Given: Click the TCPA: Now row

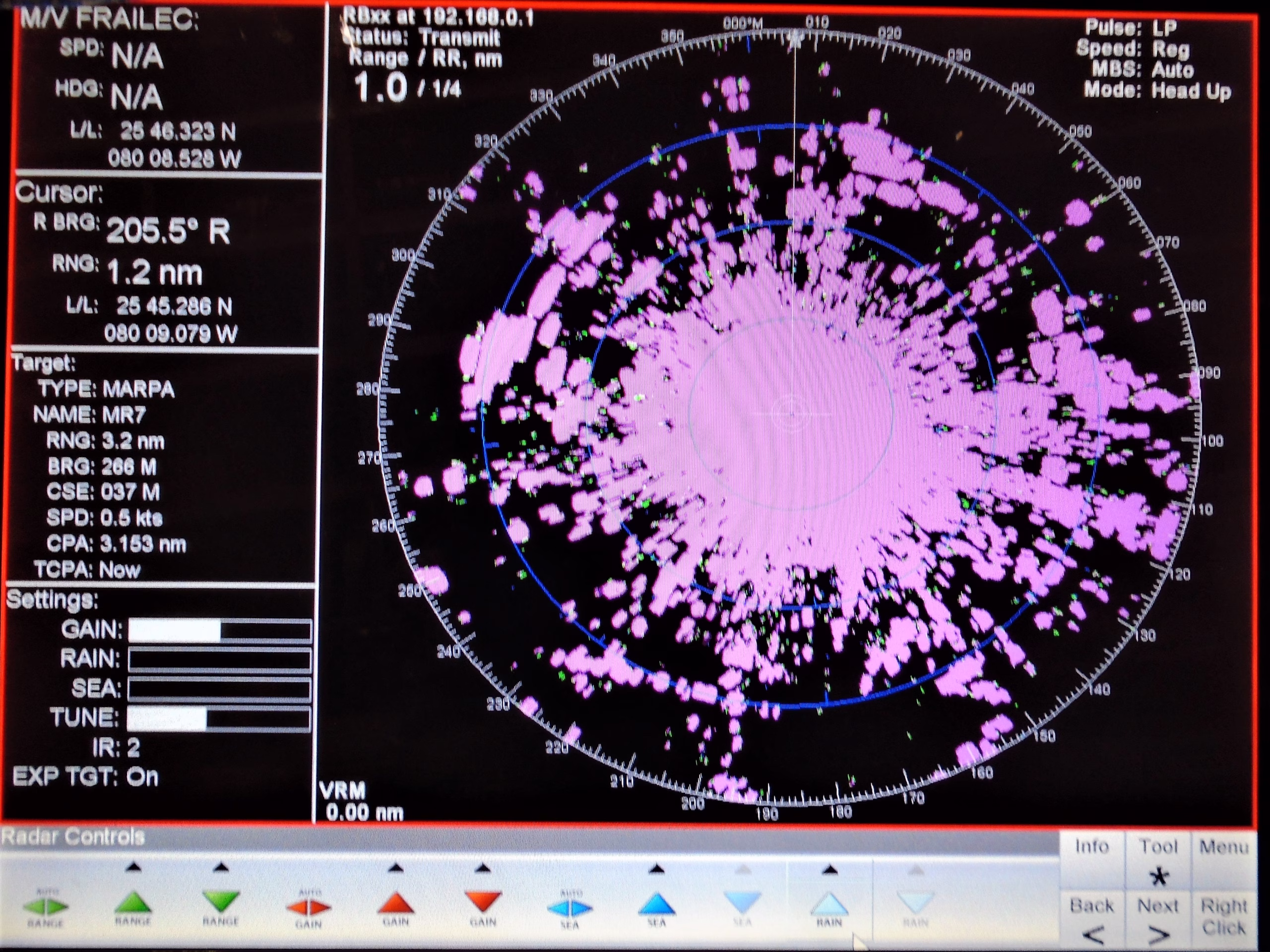Looking at the screenshot, I should [87, 569].
